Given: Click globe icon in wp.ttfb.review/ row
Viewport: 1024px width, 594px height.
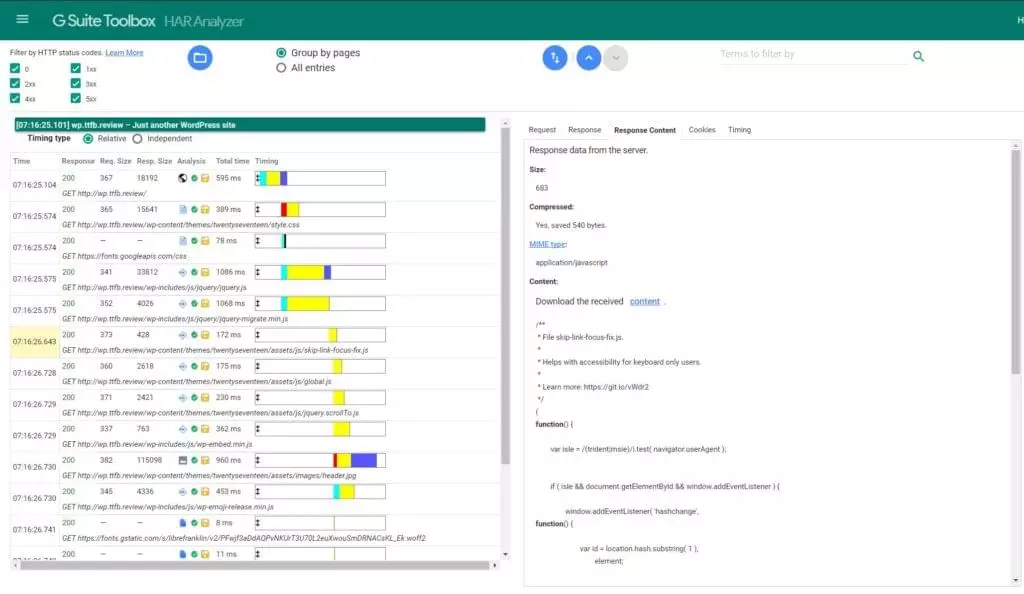Looking at the screenshot, I should [183, 178].
